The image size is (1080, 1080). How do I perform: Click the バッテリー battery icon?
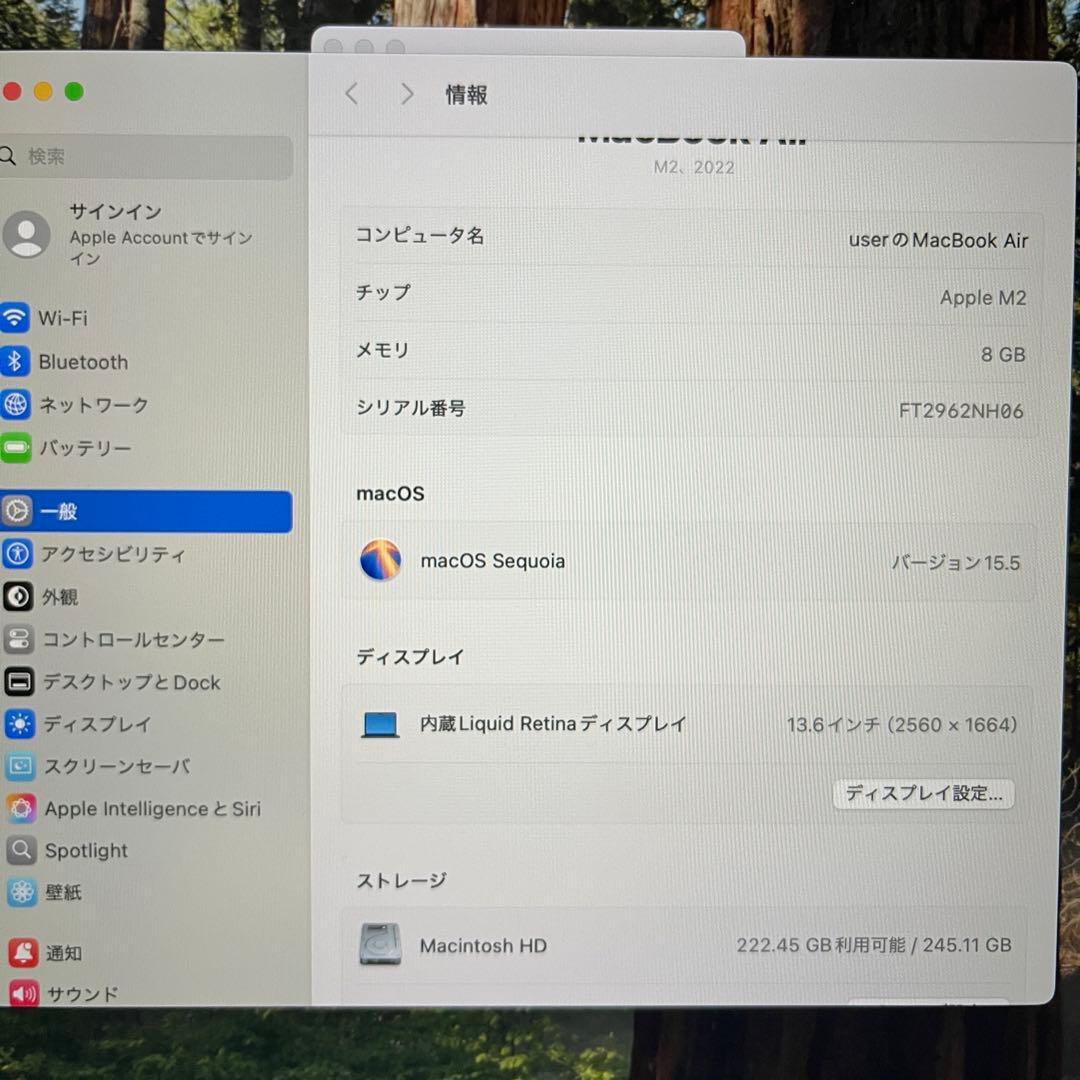point(16,448)
